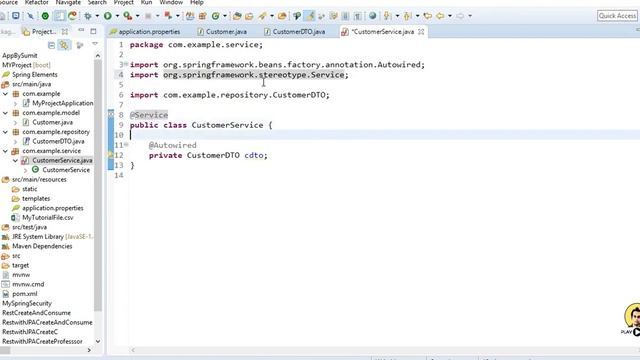
Task: Click the Skip All Breakpoints icon
Action: coord(31,16)
